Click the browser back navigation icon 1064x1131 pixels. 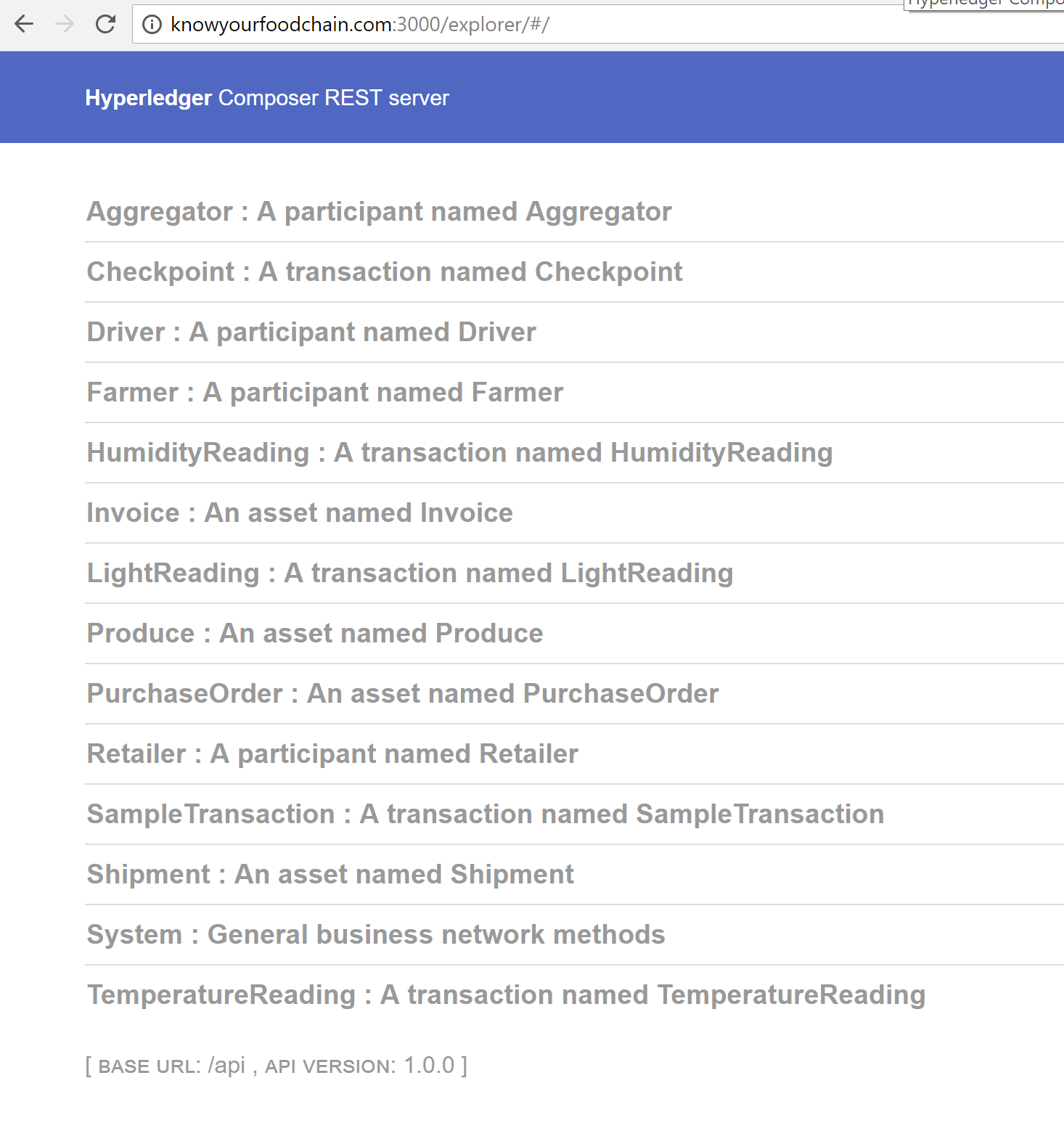tap(24, 24)
